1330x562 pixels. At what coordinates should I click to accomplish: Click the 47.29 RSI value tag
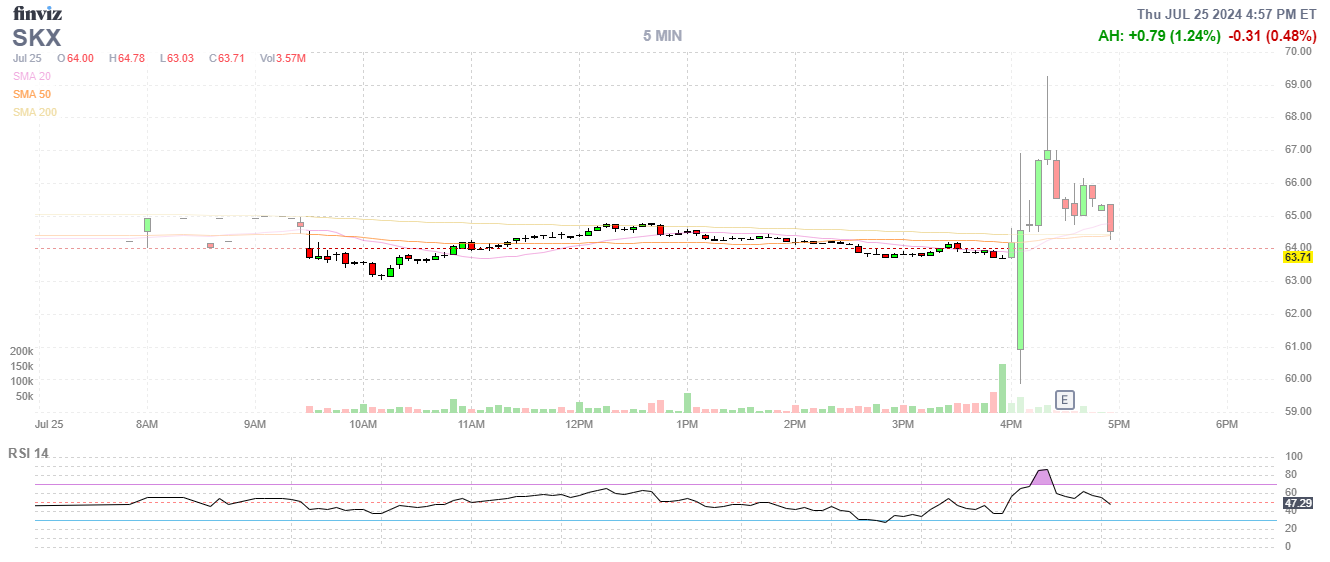tap(1297, 503)
